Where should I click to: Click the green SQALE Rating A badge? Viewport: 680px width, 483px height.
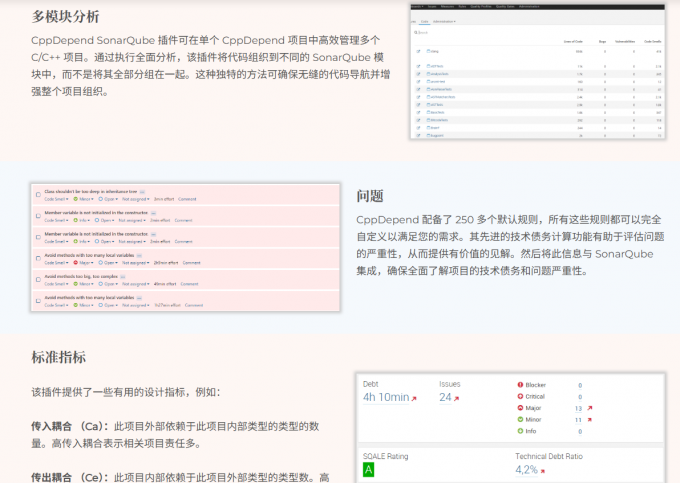[368, 470]
